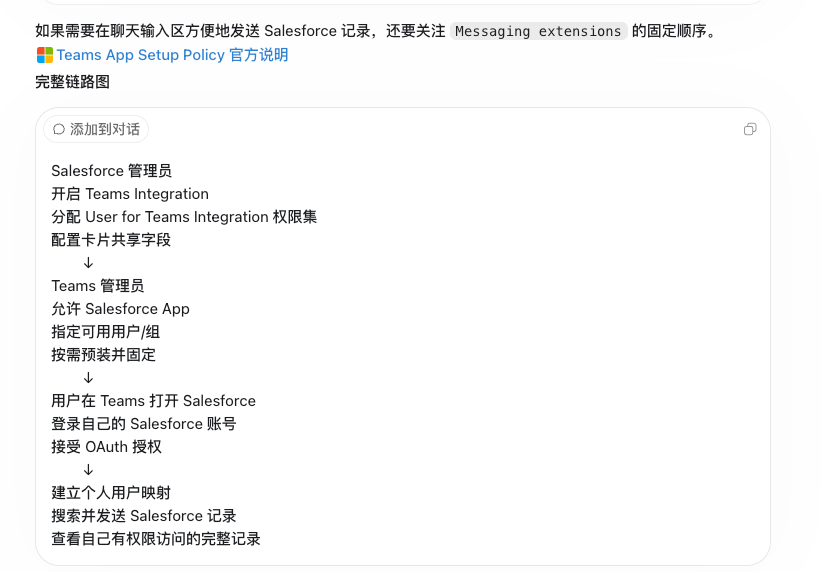Open Teams App Setup Policy 官方说明 link
Image resolution: width=825 pixels, height=572 pixels.
[x=172, y=55]
